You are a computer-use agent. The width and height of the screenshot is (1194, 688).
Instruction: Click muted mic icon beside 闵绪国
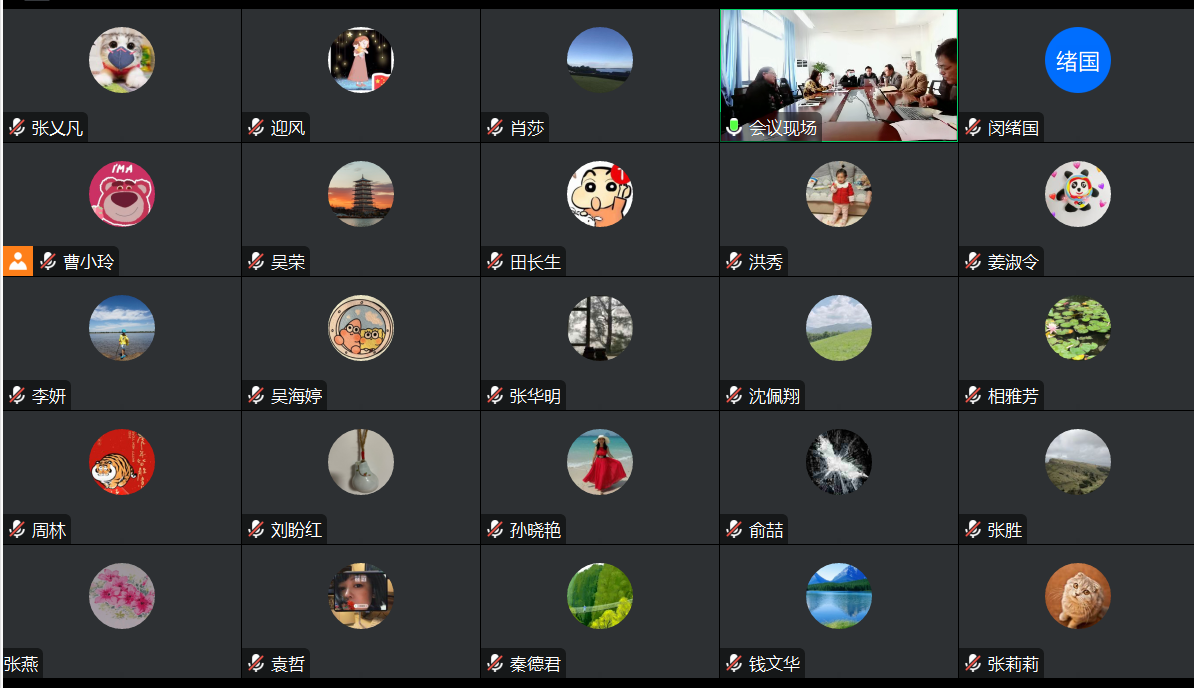[973, 127]
